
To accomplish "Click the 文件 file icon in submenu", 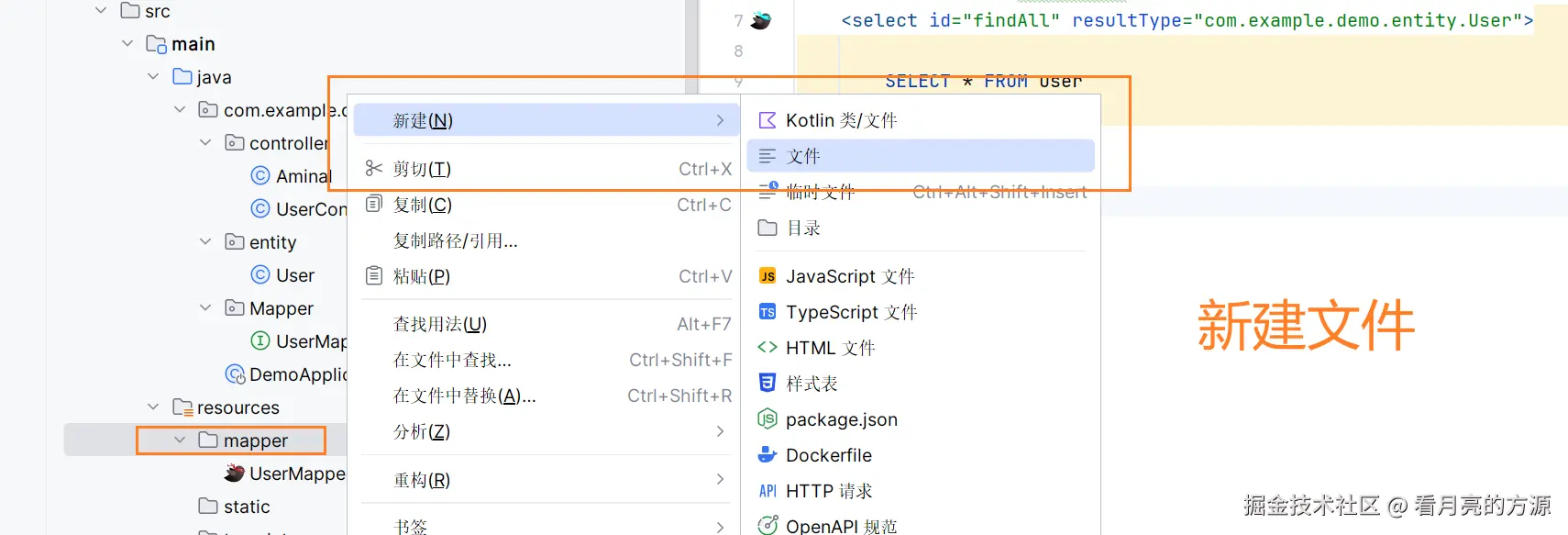I will (767, 156).
